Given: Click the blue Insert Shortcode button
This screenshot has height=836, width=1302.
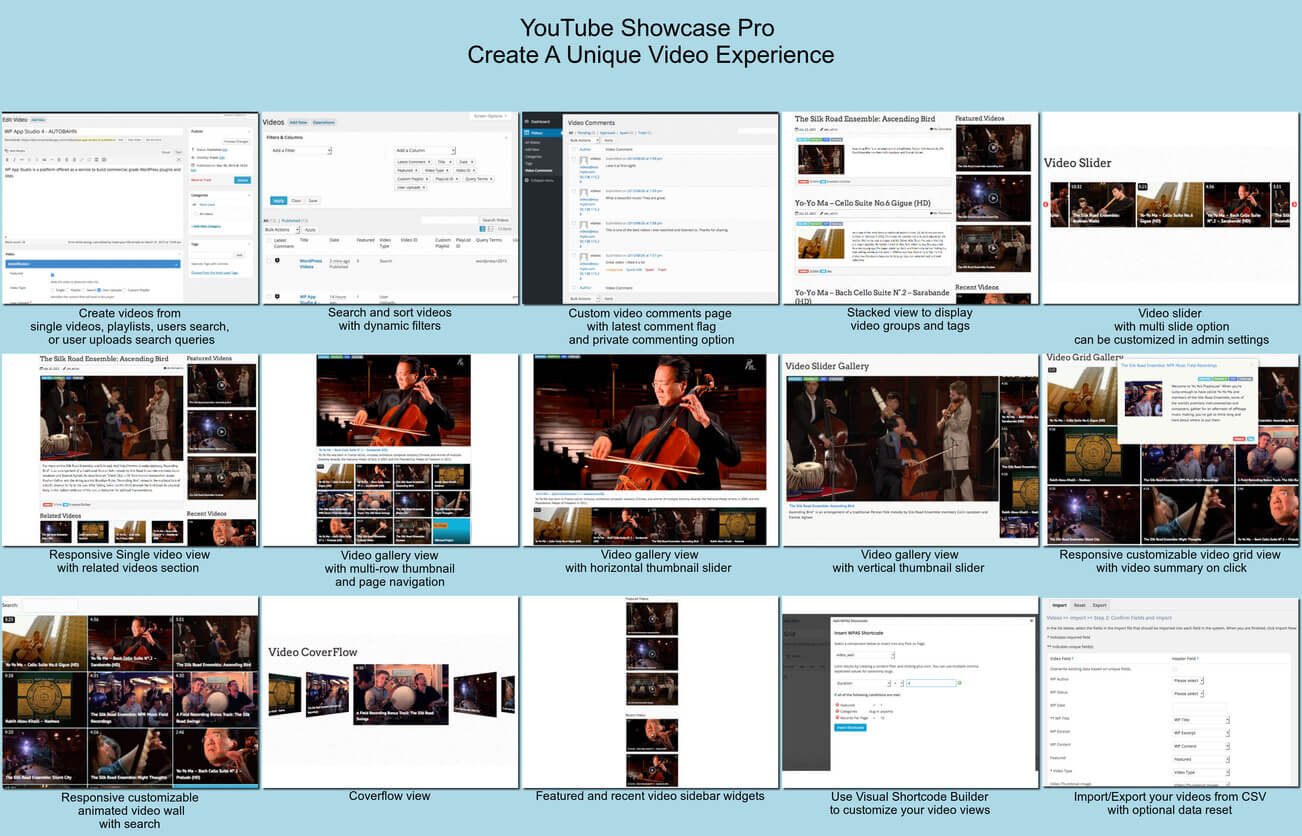Looking at the screenshot, I should click(850, 728).
